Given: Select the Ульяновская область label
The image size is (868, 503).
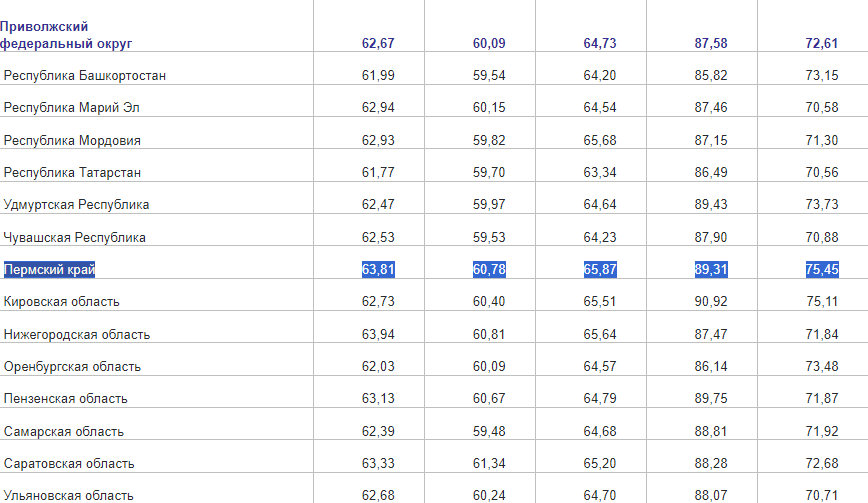Looking at the screenshot, I should [69, 496].
